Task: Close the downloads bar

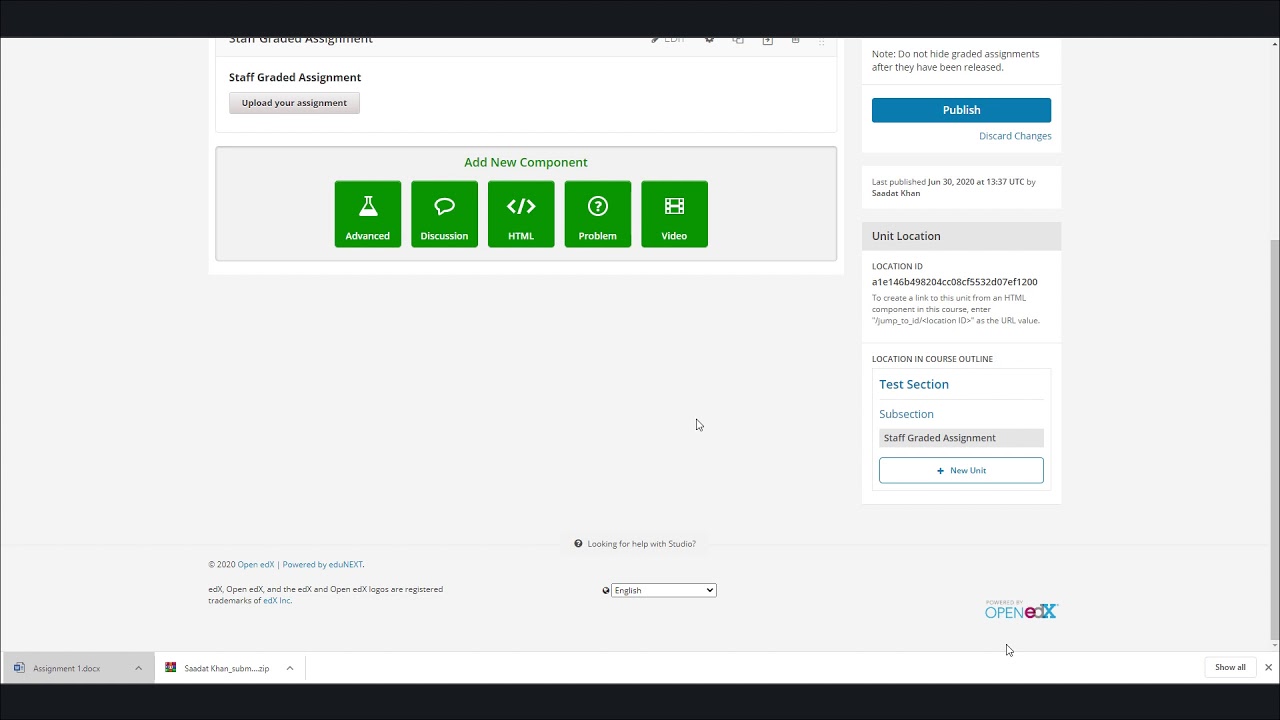Action: coord(1268,668)
